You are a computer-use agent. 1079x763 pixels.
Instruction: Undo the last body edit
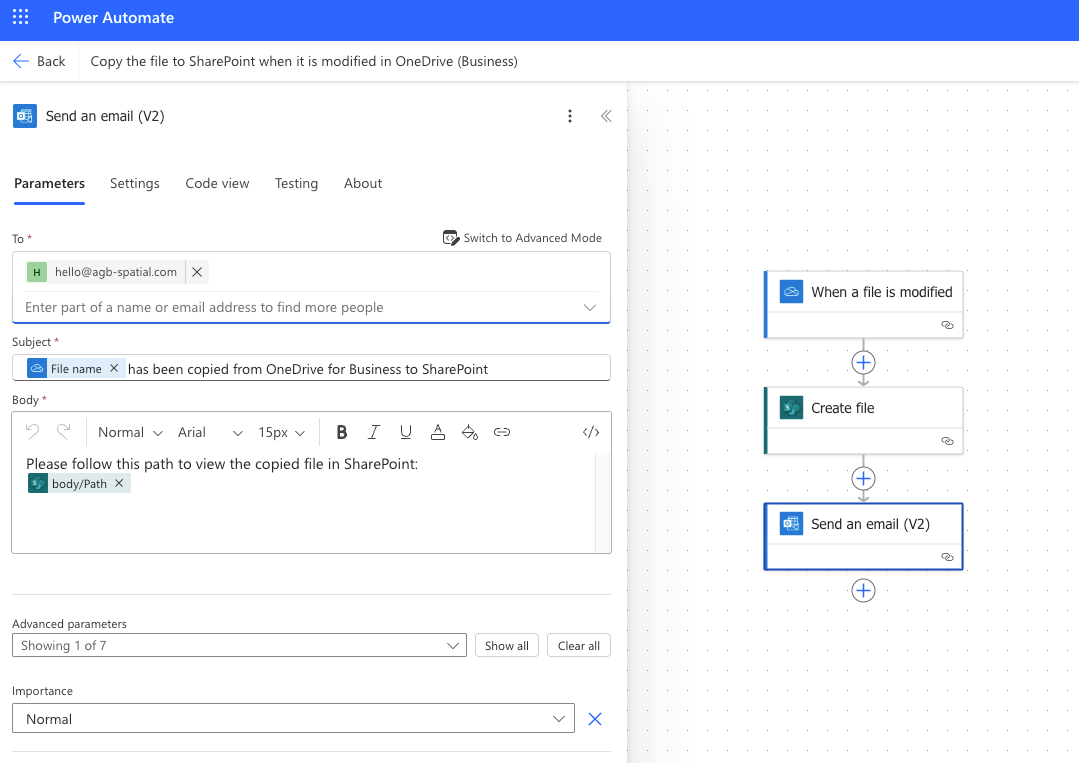click(32, 432)
